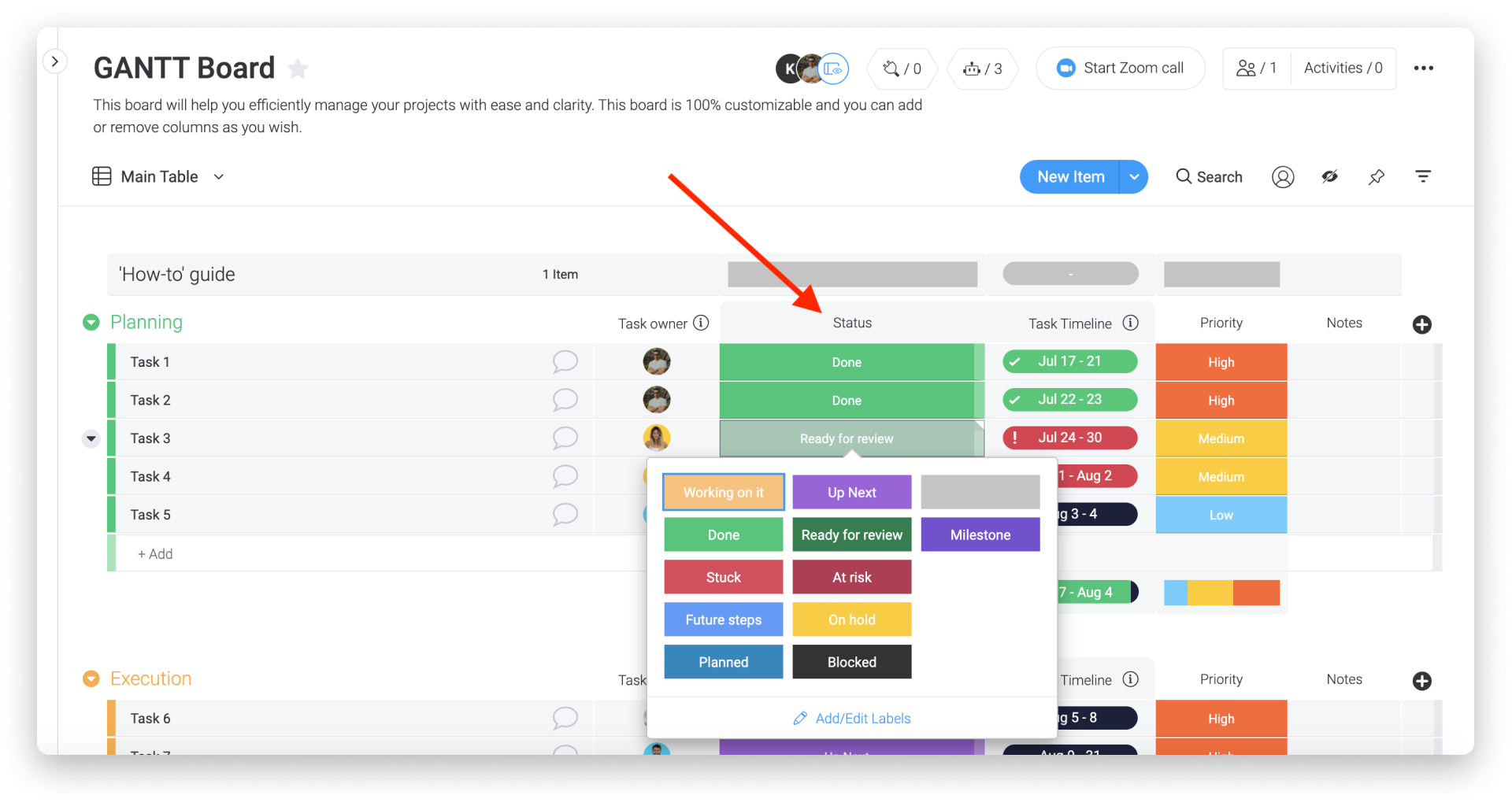The width and height of the screenshot is (1512, 806).
Task: Click Task 1 owner avatar
Action: point(657,361)
